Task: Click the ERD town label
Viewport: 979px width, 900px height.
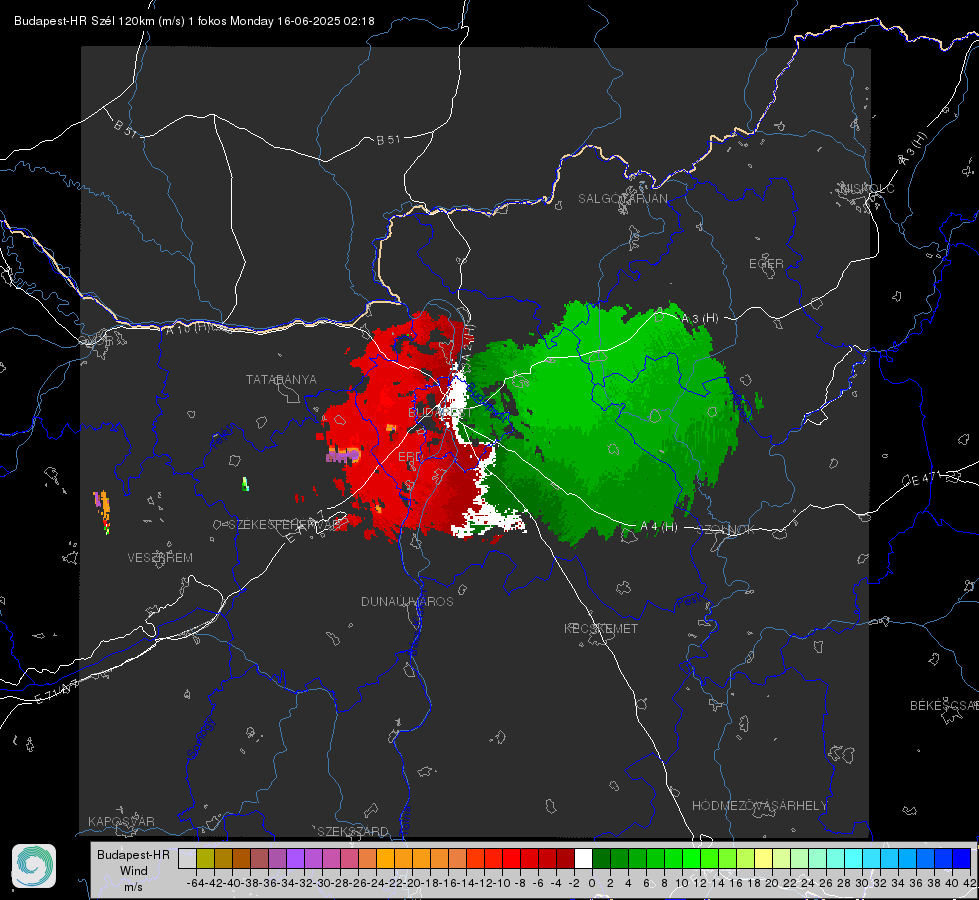Action: click(410, 457)
